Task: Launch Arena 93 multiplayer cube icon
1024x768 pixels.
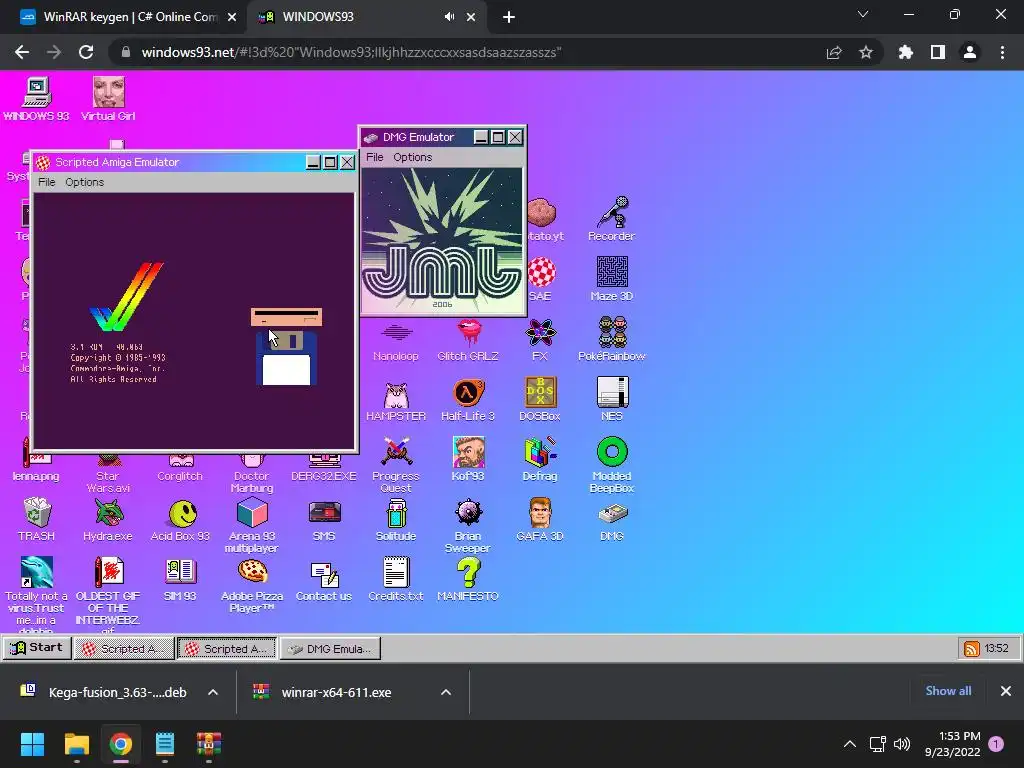Action: click(x=252, y=524)
